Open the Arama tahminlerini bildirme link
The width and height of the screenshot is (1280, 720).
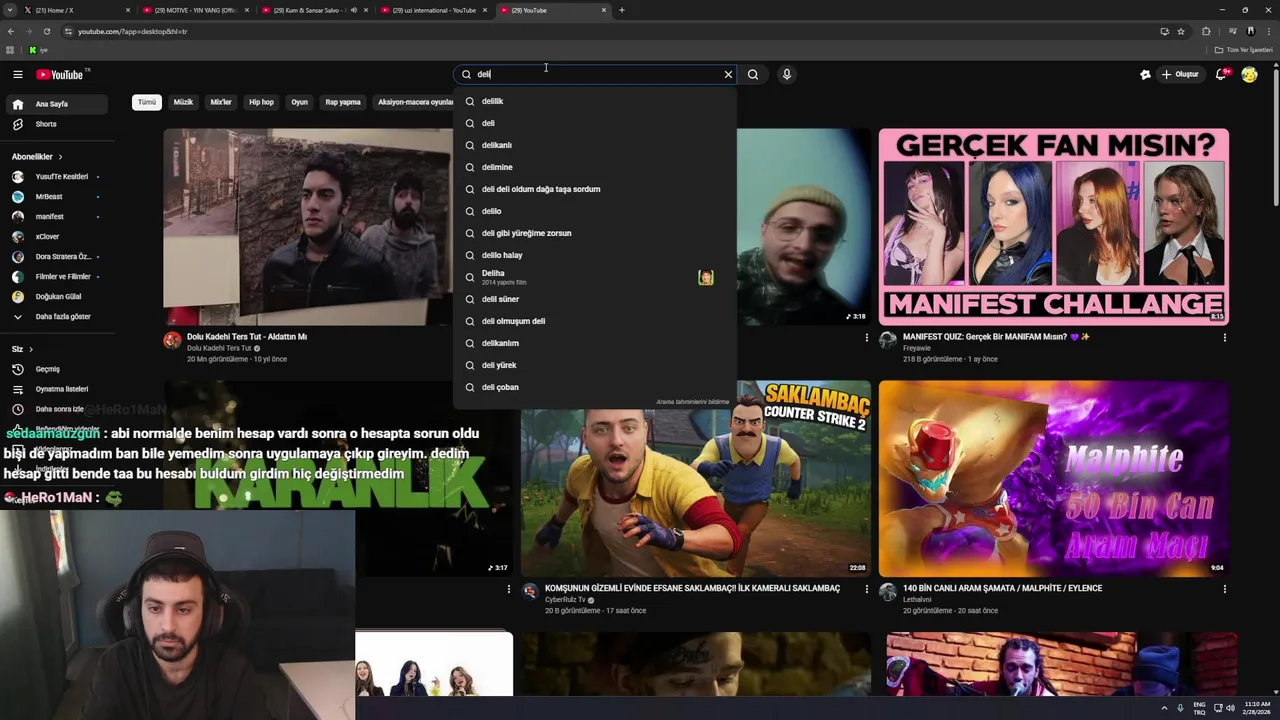point(692,402)
